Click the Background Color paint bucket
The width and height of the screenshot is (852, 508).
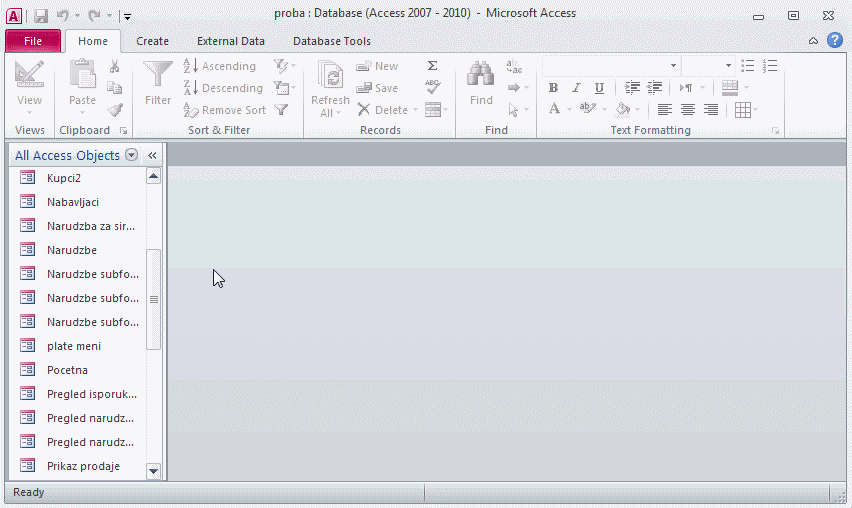[623, 110]
